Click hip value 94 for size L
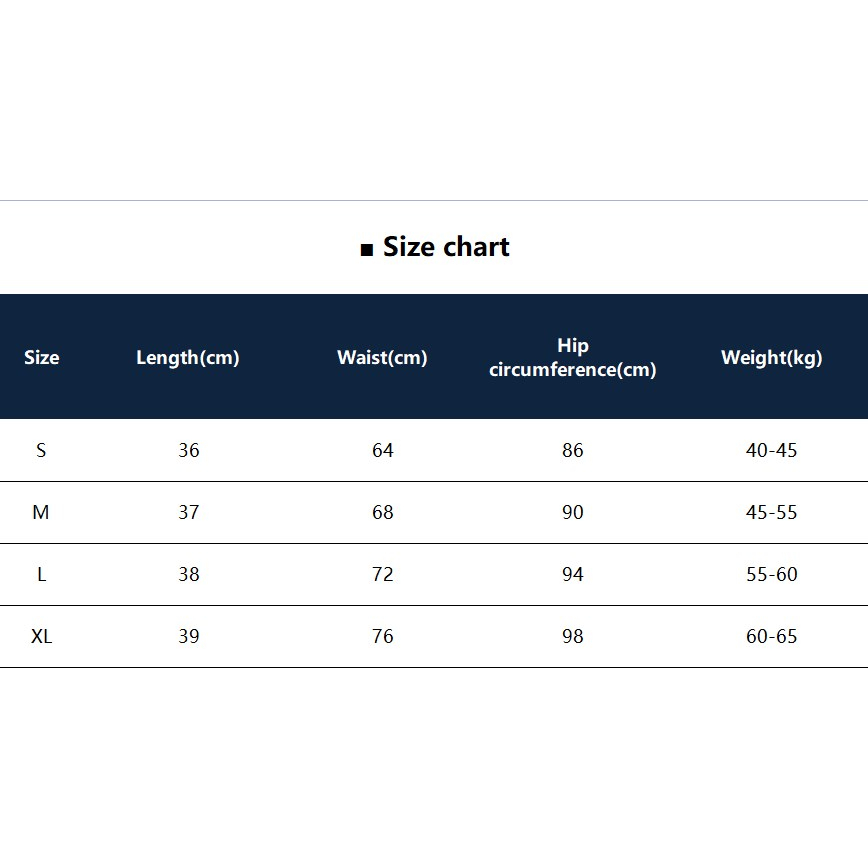Screen dimensions: 868x868 click(x=572, y=574)
